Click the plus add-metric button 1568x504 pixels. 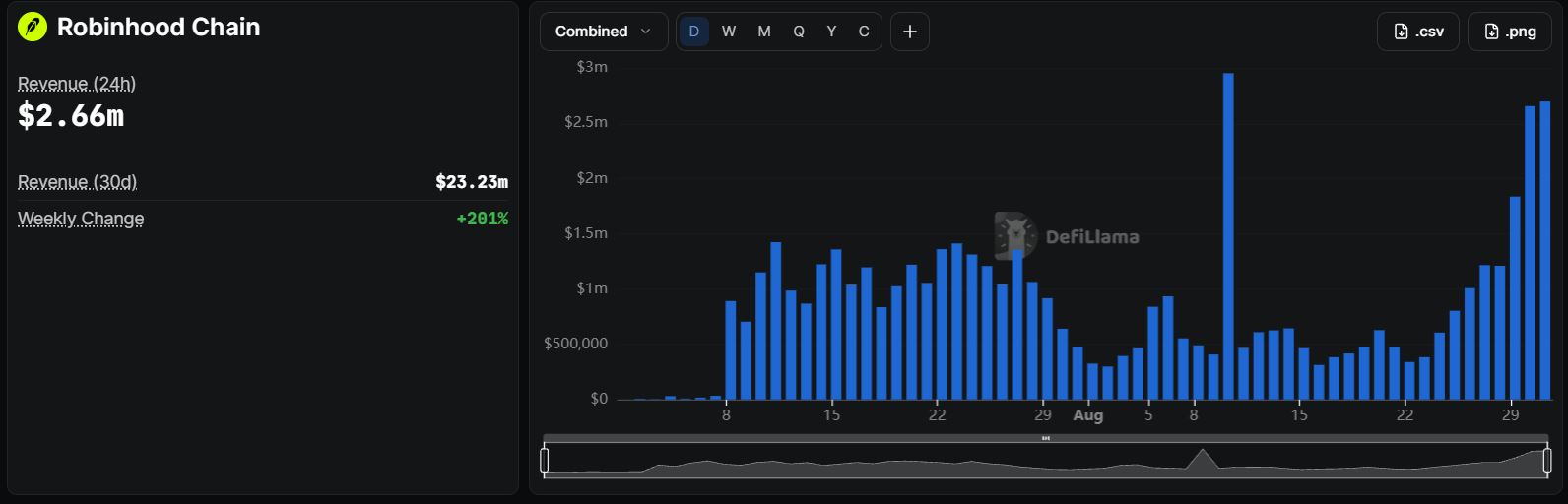[x=910, y=31]
